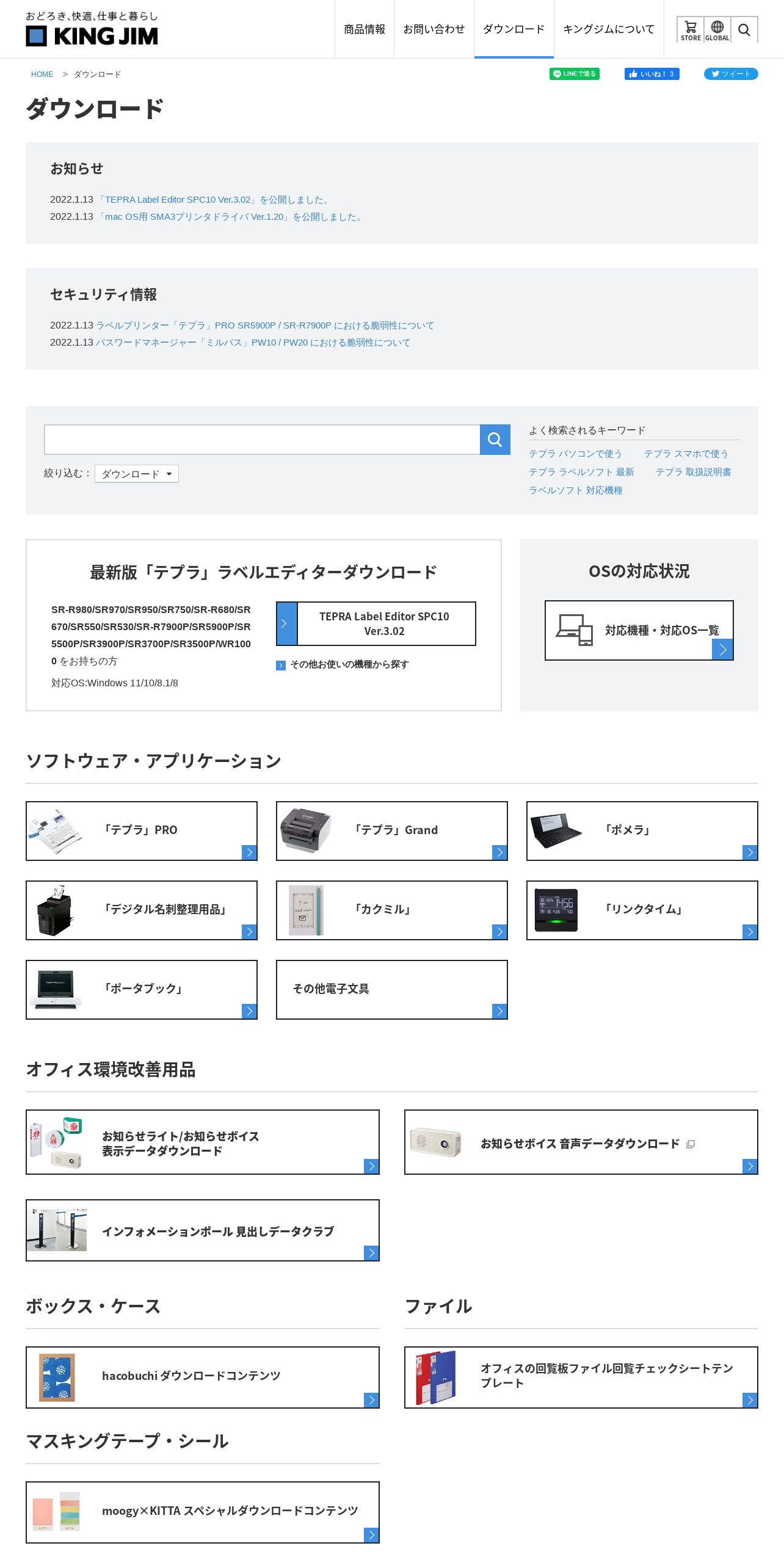
Task: Click the arrow on hacobuchi ダウンロードコンテンツ card
Action: point(371,1400)
